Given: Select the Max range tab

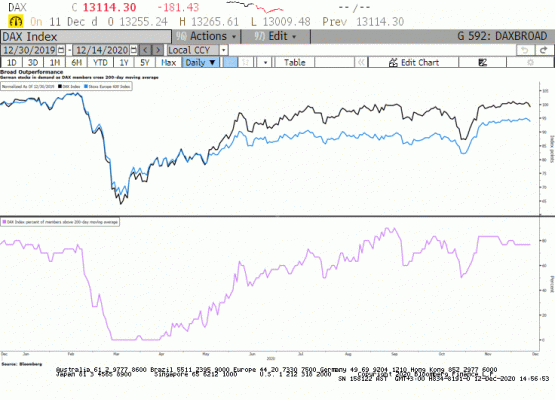Looking at the screenshot, I should tap(168, 62).
